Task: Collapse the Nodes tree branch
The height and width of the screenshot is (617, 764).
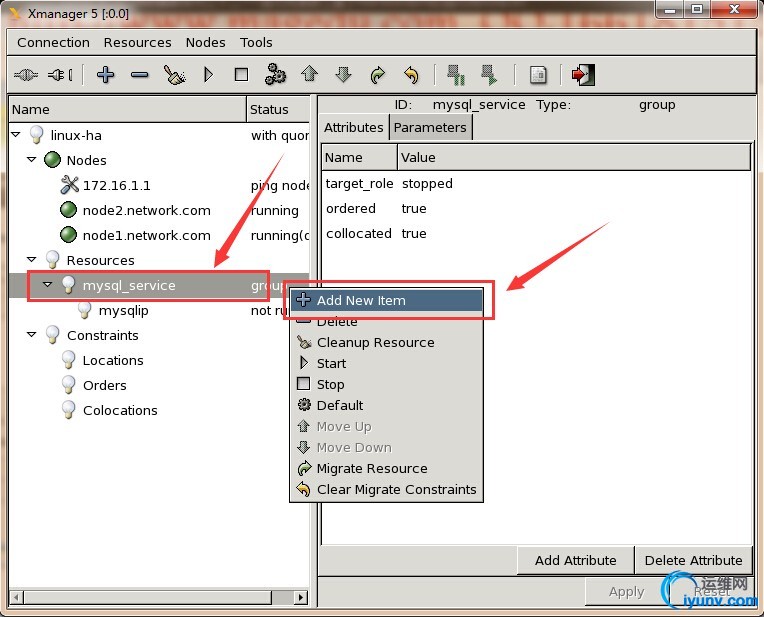Action: point(32,159)
